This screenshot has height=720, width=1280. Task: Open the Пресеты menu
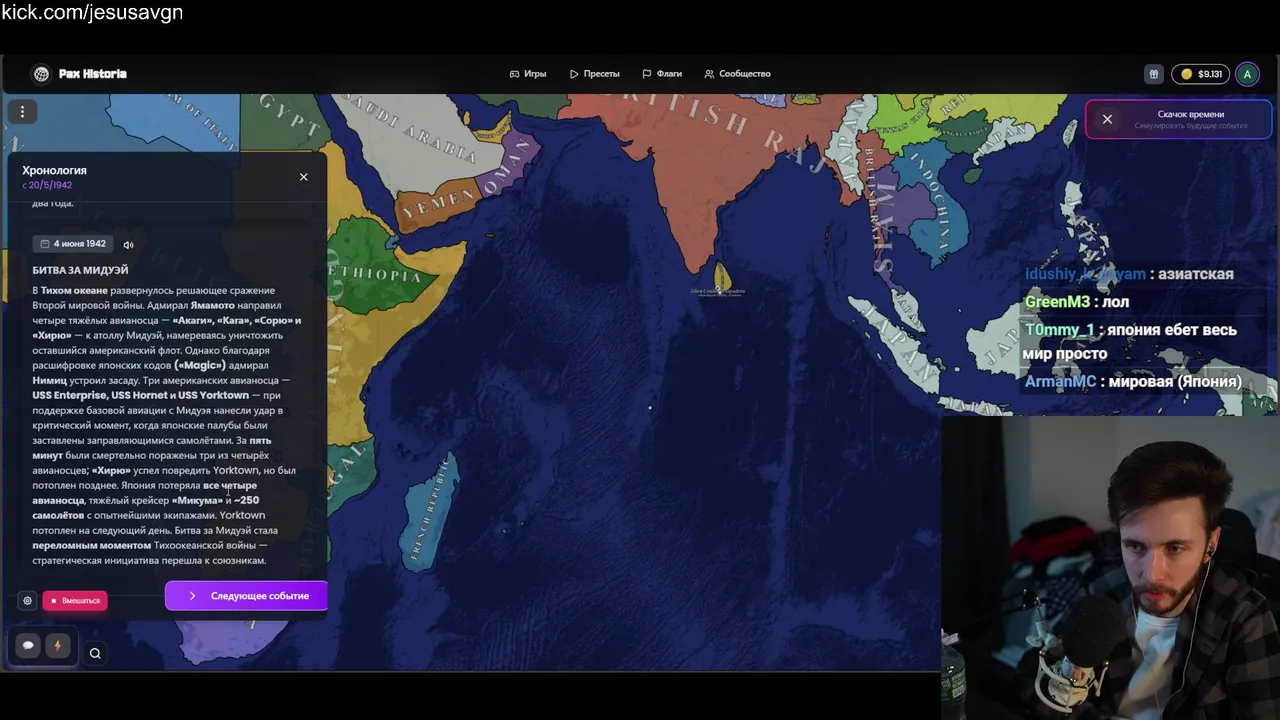click(595, 74)
